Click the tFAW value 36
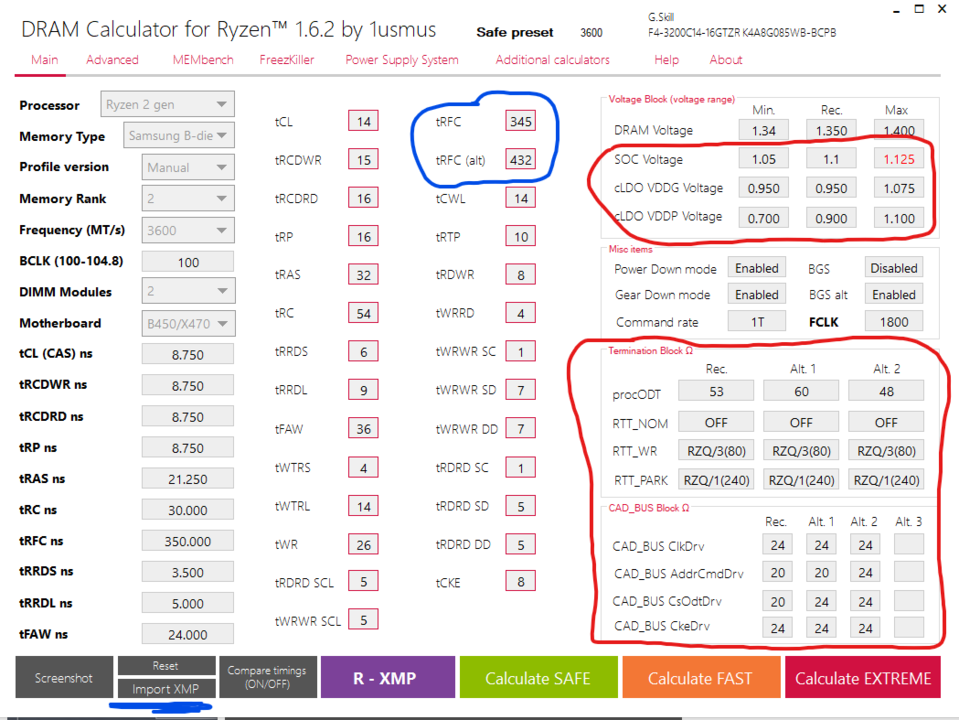 pyautogui.click(x=364, y=429)
